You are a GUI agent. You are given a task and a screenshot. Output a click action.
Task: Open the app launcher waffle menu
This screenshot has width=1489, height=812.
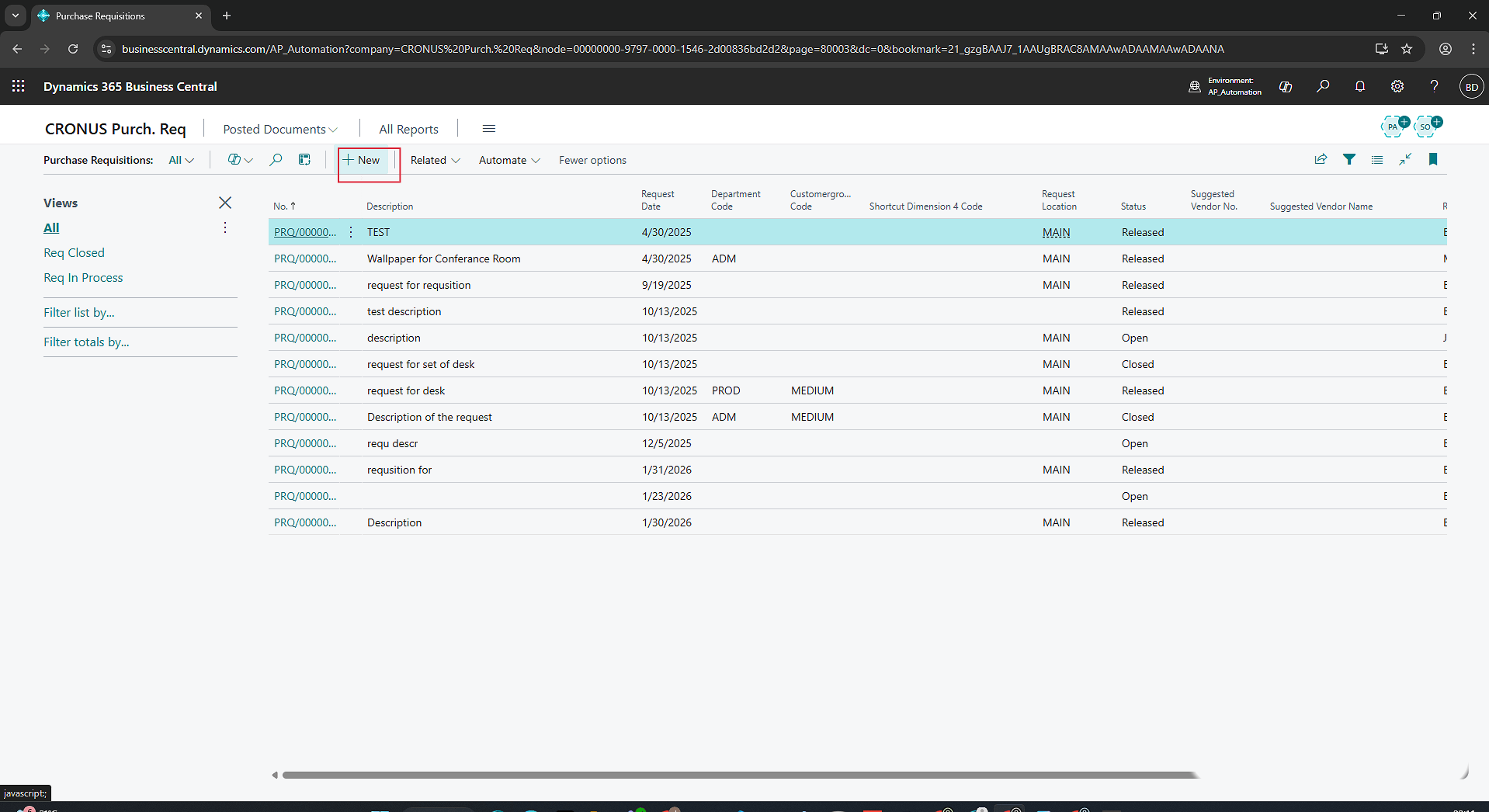[x=19, y=86]
